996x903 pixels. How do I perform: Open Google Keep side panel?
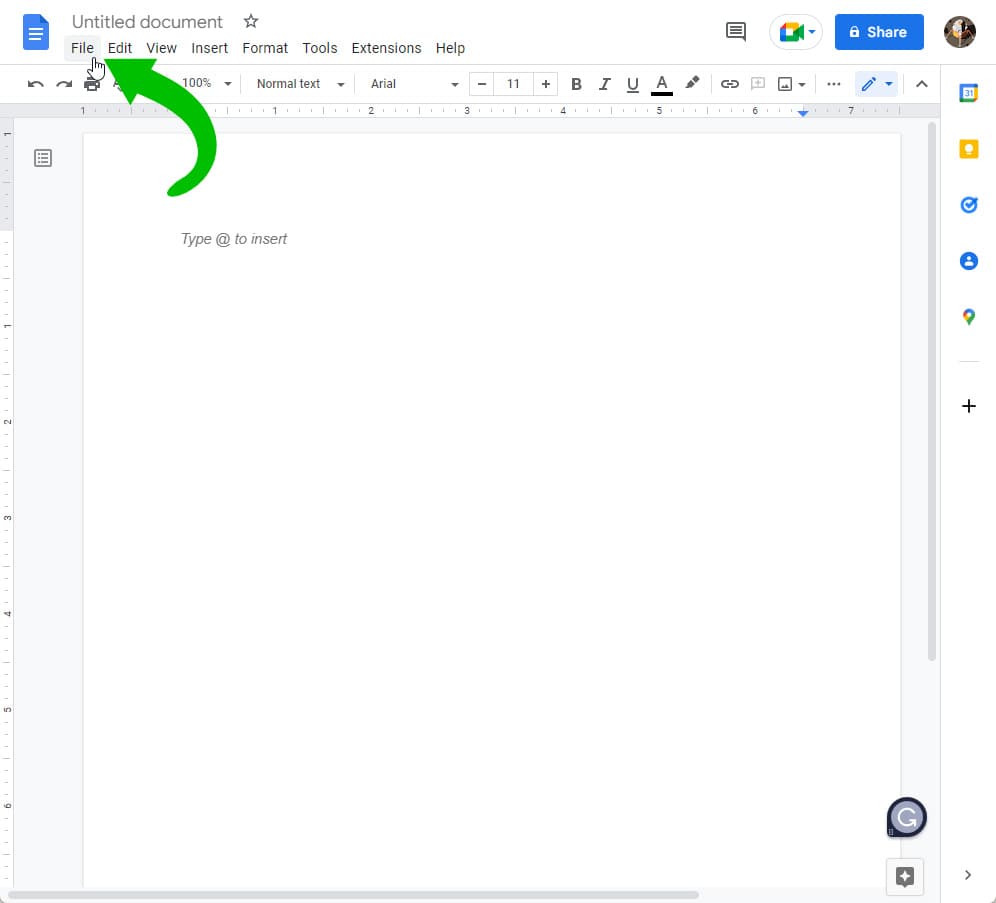pos(967,148)
